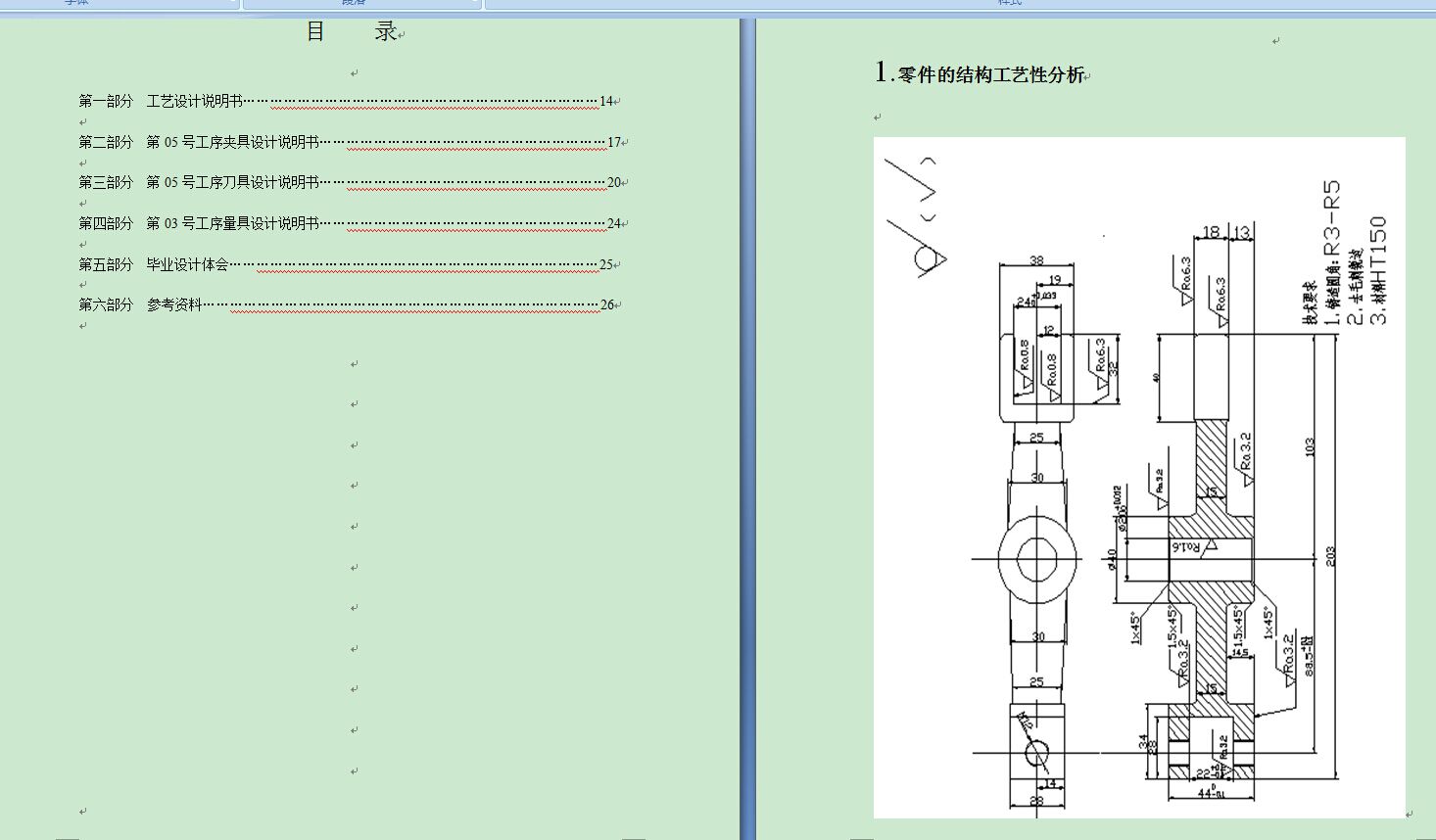Click page number 17 in the contents
1436x840 pixels.
pos(614,142)
